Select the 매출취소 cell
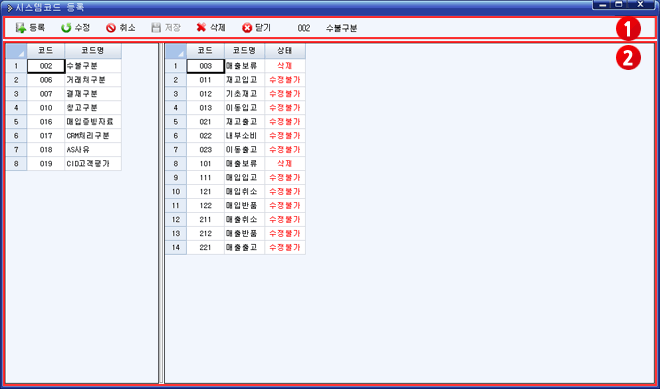The image size is (660, 389). point(245,219)
